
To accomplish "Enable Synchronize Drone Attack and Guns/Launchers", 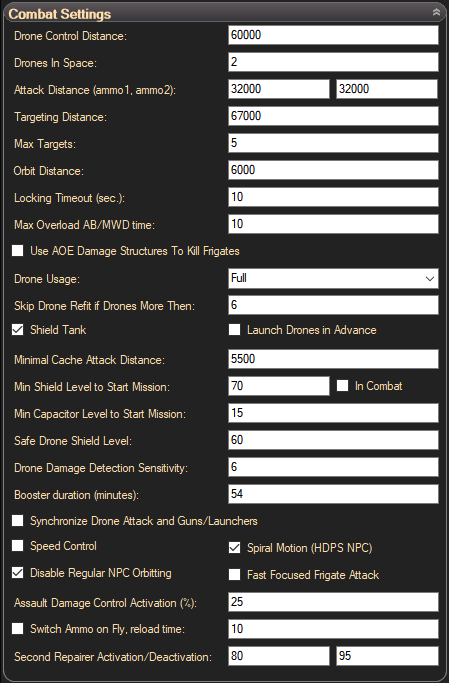I will (x=17, y=521).
